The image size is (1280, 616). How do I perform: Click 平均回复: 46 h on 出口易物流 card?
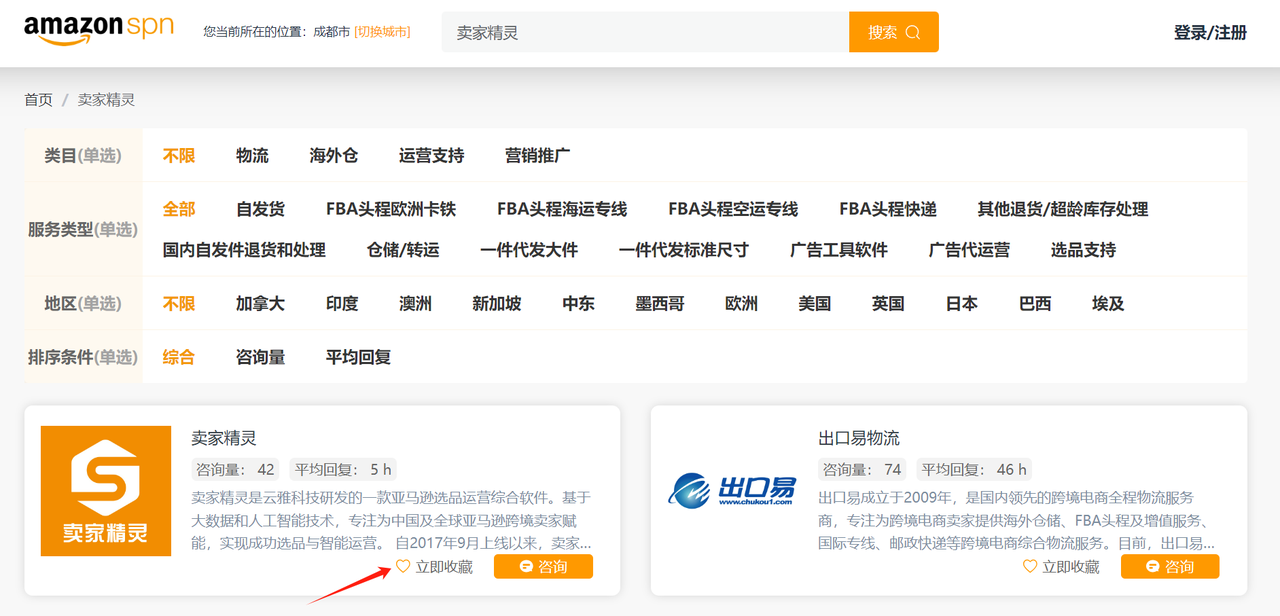[974, 469]
